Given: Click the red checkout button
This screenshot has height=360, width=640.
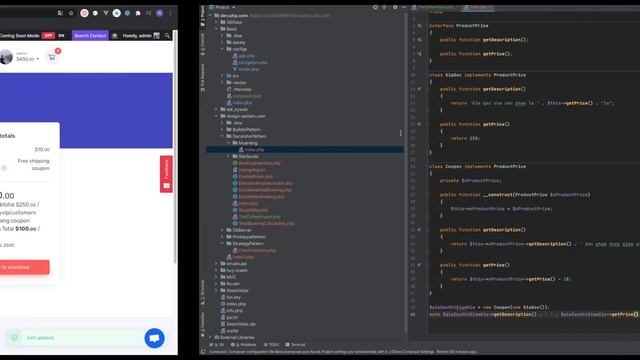Looking at the screenshot, I should coord(24,267).
